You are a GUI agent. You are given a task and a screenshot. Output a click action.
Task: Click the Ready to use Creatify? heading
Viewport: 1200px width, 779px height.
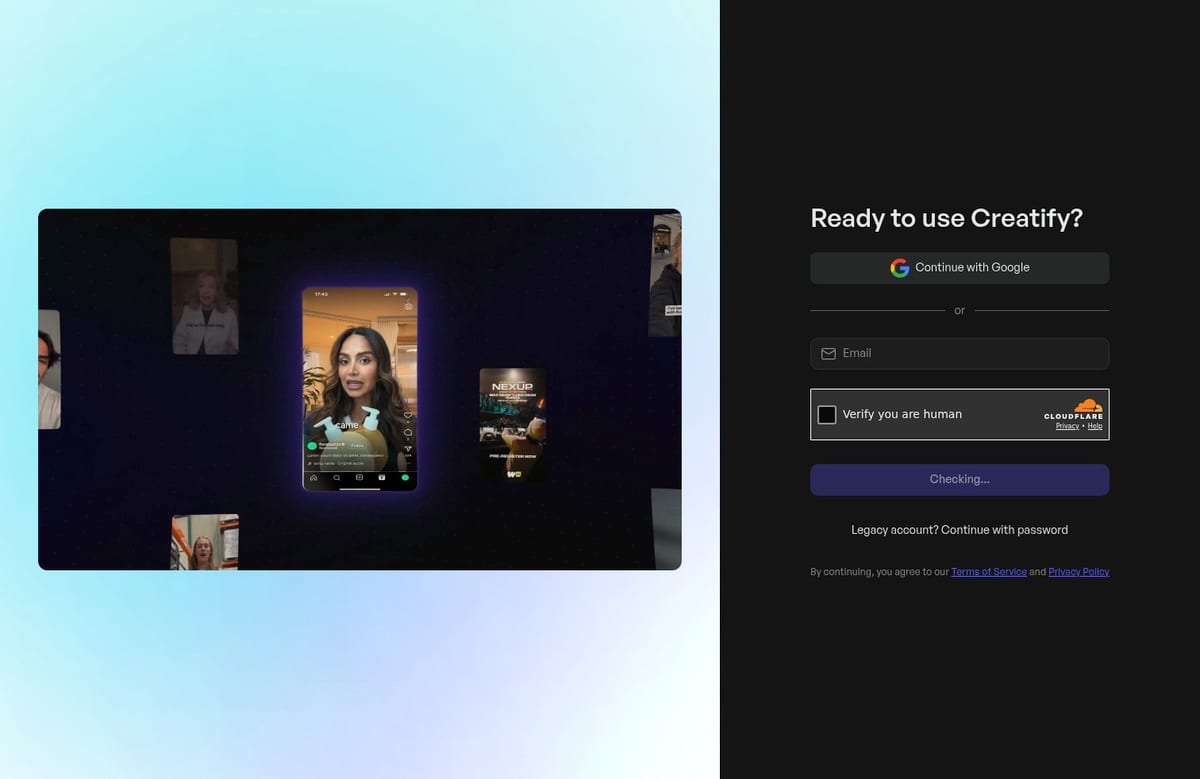(946, 218)
